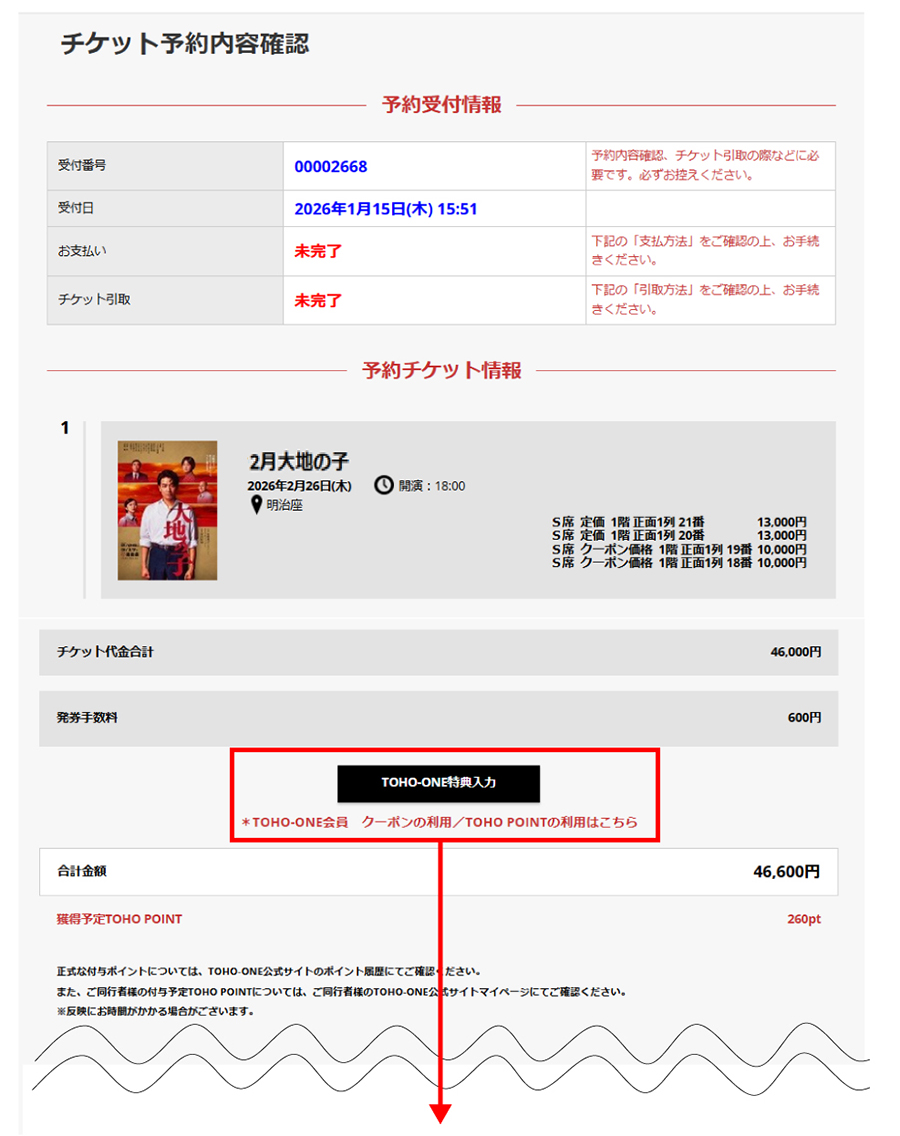
Task: Click the clock icon beside 開演 18:00
Action: (x=383, y=485)
